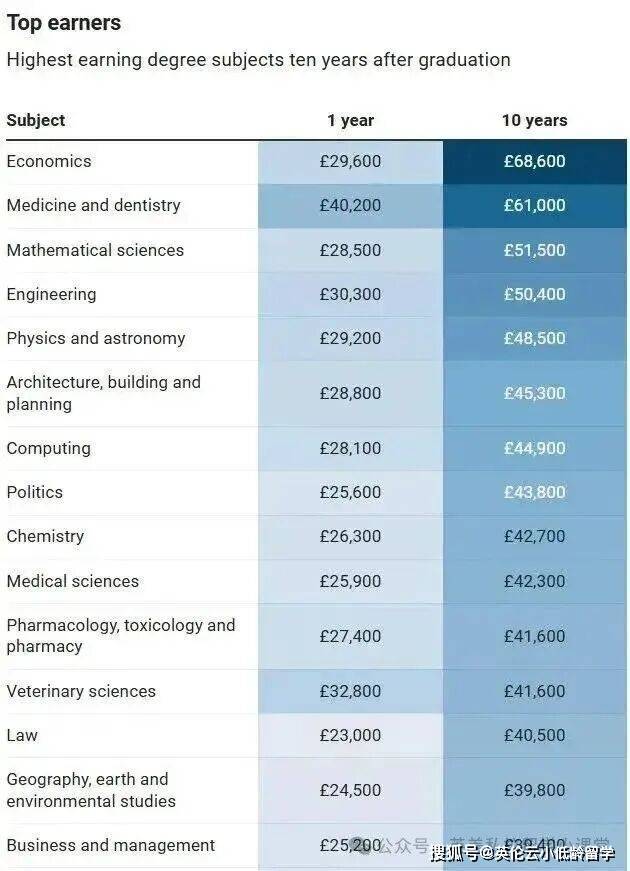Click the dark £68,600 cell
This screenshot has width=630, height=871.
tap(534, 161)
